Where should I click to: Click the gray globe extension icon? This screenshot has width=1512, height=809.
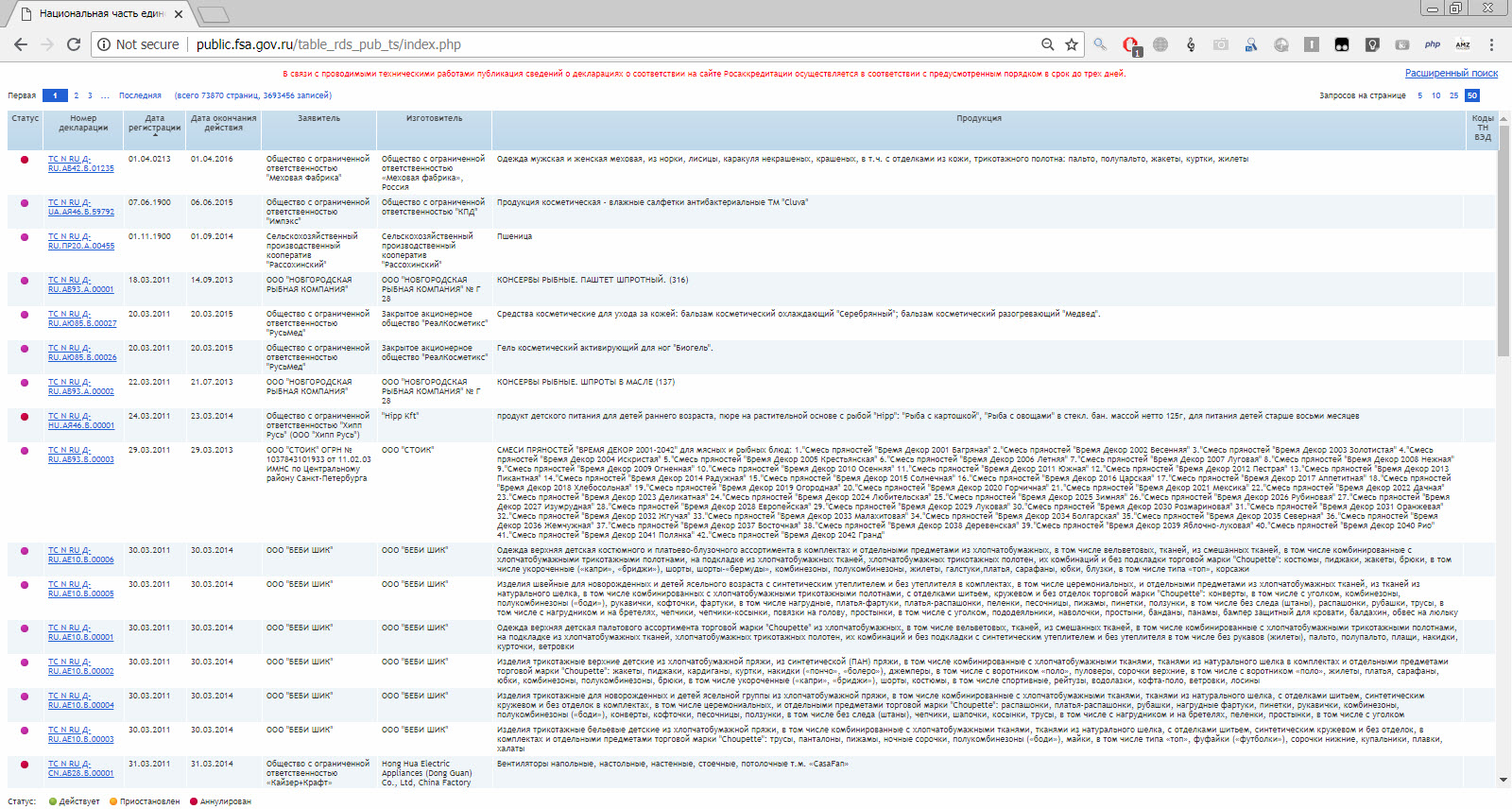(x=1160, y=44)
